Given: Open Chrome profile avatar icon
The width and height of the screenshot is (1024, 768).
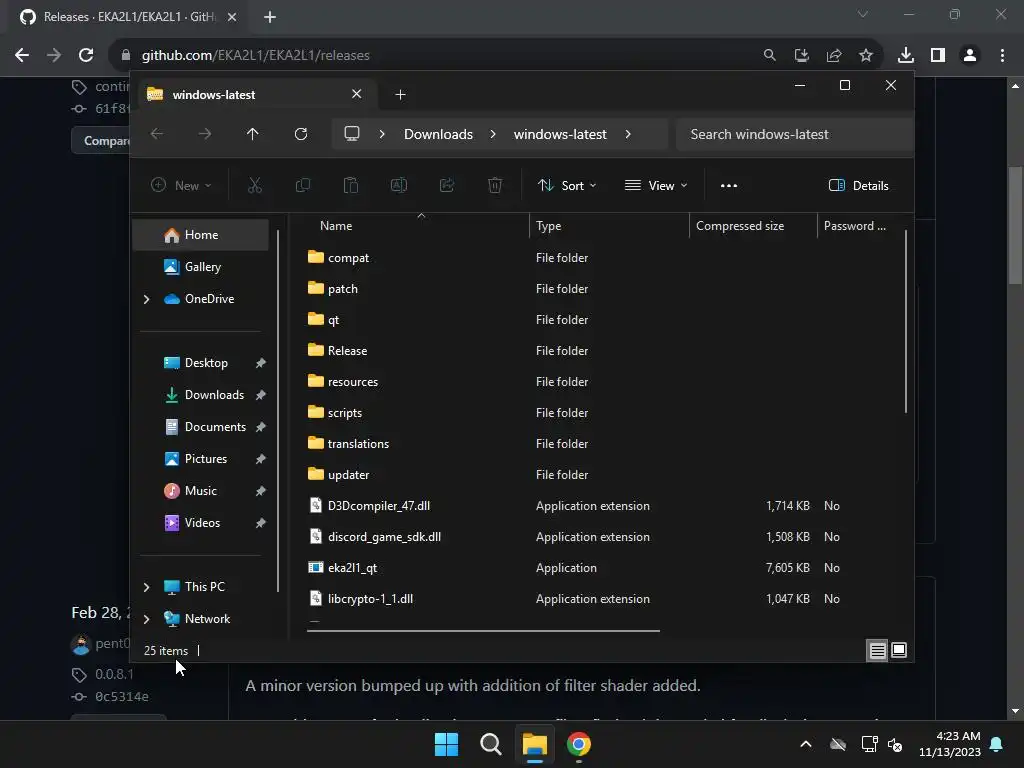Looking at the screenshot, I should 970,56.
